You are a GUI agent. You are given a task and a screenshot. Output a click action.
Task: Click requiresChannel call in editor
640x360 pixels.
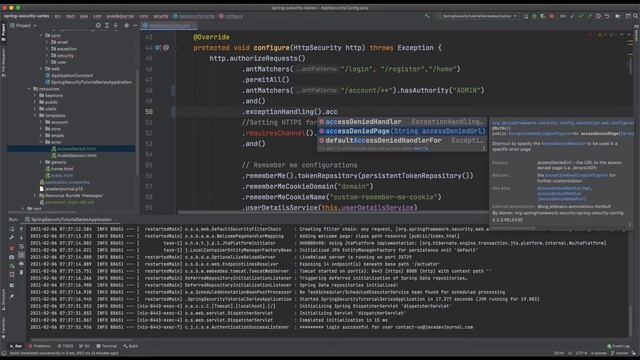(276, 133)
